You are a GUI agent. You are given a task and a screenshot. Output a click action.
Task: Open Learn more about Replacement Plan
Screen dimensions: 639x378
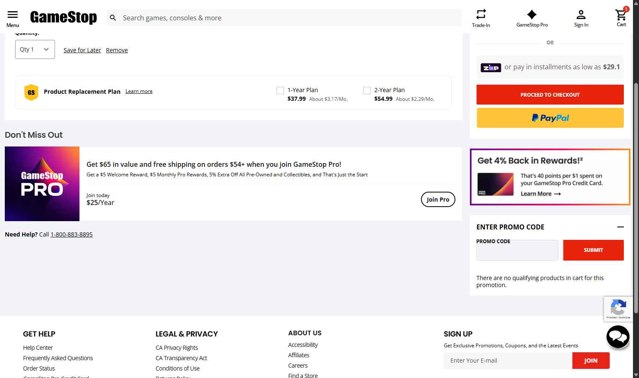tap(139, 91)
